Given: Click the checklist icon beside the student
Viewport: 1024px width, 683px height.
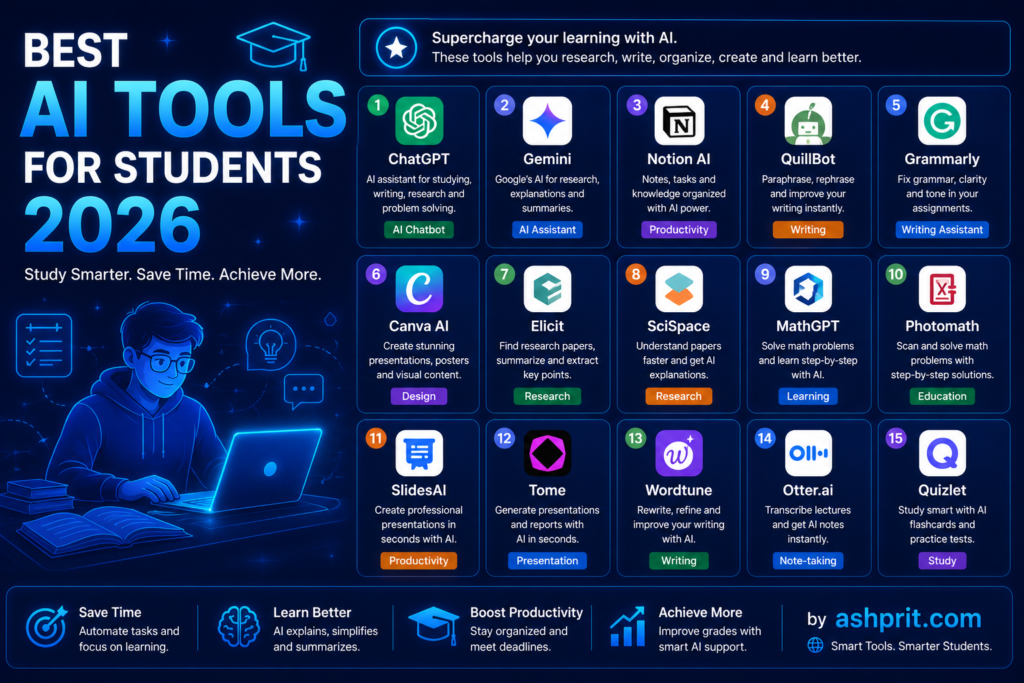Looking at the screenshot, I should [44, 345].
